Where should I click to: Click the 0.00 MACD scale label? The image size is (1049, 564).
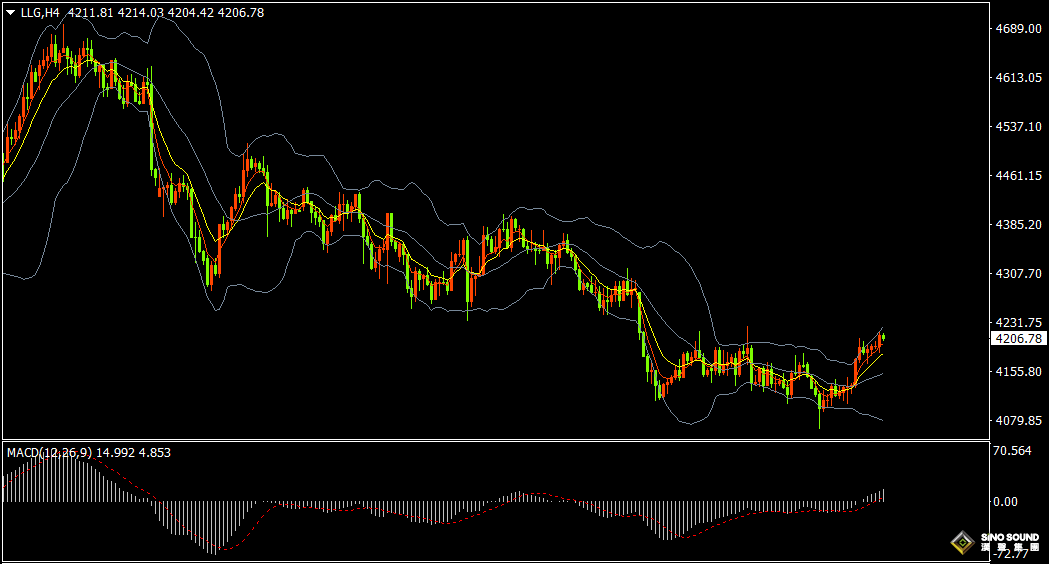click(x=1006, y=502)
